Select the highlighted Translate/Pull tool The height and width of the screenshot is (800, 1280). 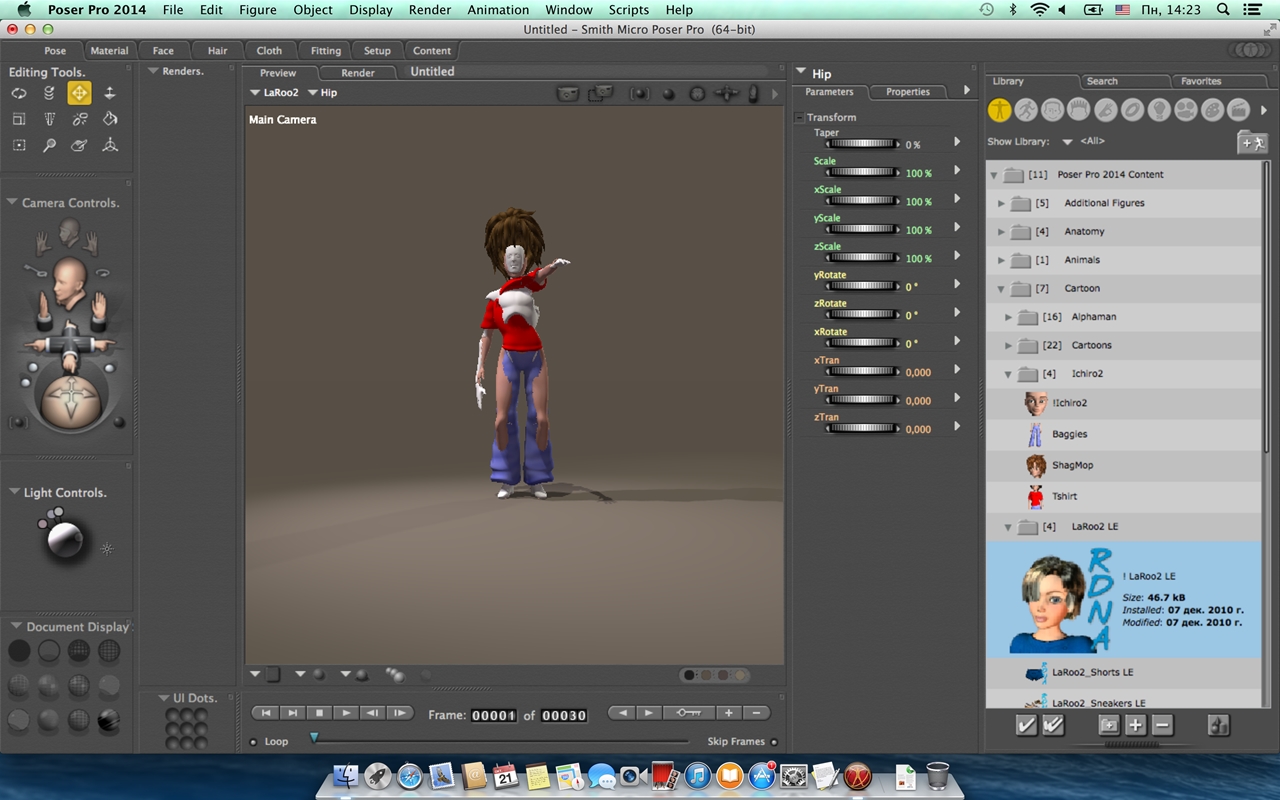point(79,93)
